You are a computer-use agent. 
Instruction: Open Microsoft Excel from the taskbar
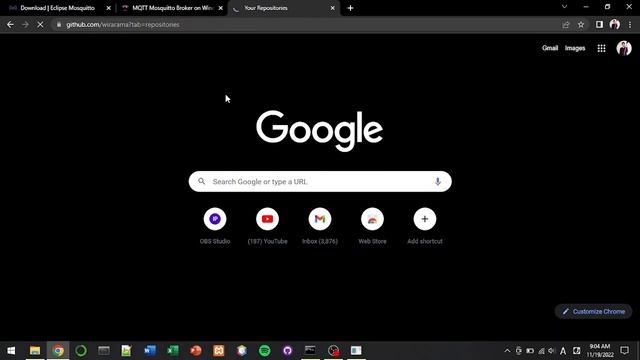point(173,351)
